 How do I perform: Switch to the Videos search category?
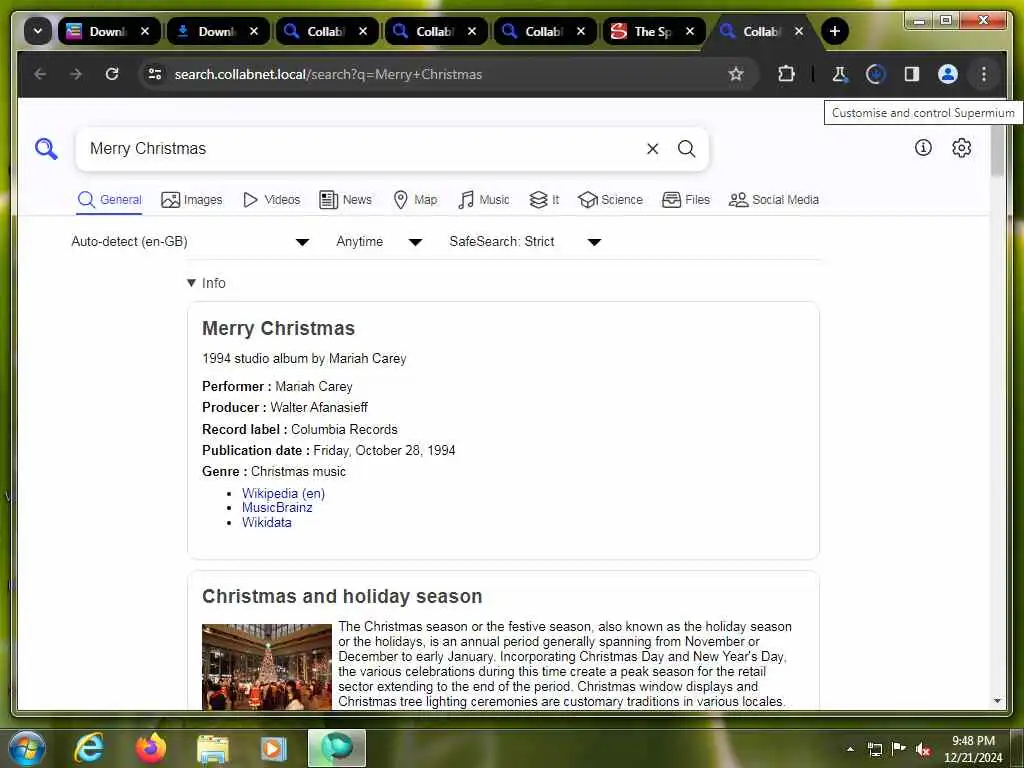pyautogui.click(x=271, y=200)
